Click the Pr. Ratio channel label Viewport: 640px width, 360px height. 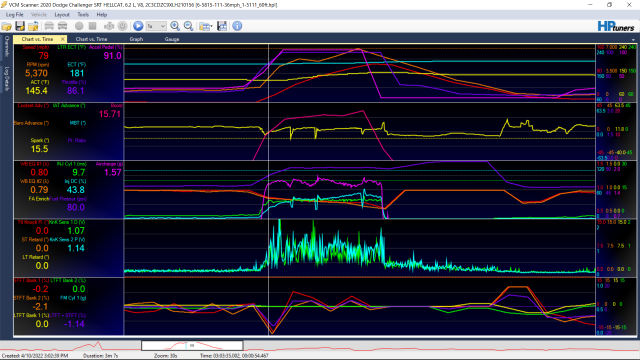pos(77,140)
